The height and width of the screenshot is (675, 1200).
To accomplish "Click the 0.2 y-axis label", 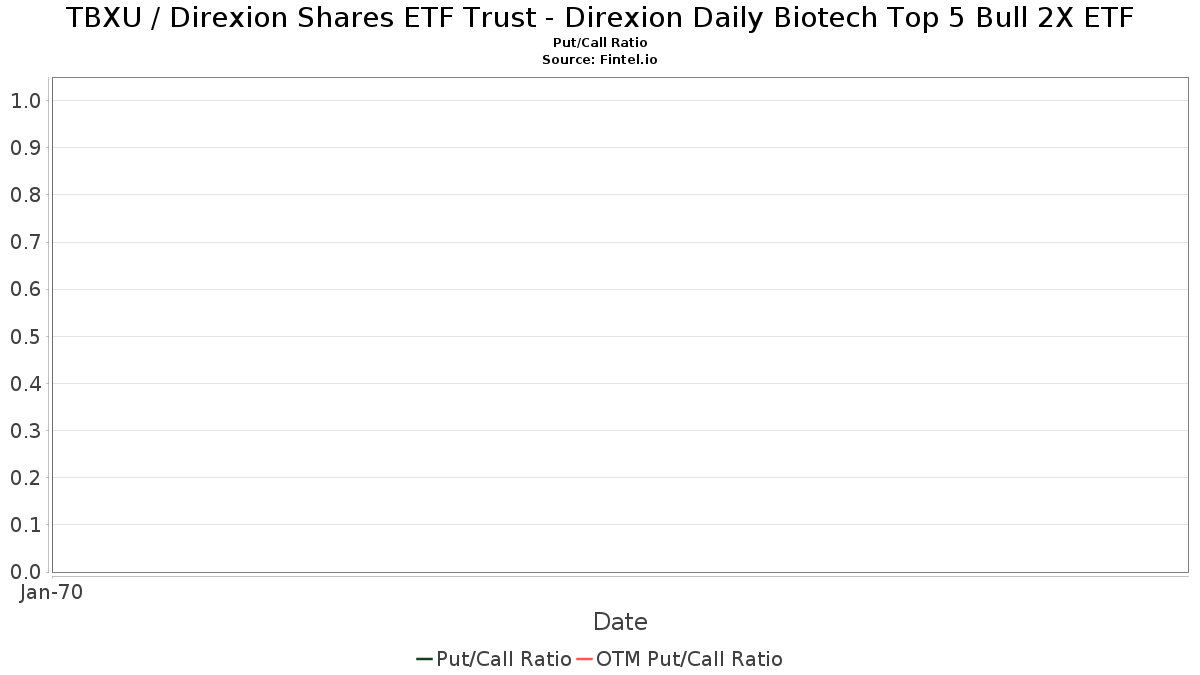I will pos(25,478).
